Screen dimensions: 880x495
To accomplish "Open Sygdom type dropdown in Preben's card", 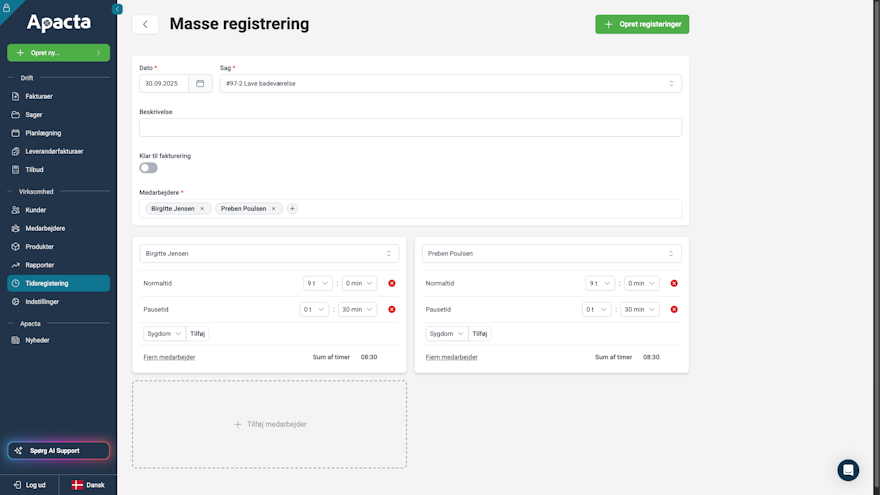I will 446,334.
